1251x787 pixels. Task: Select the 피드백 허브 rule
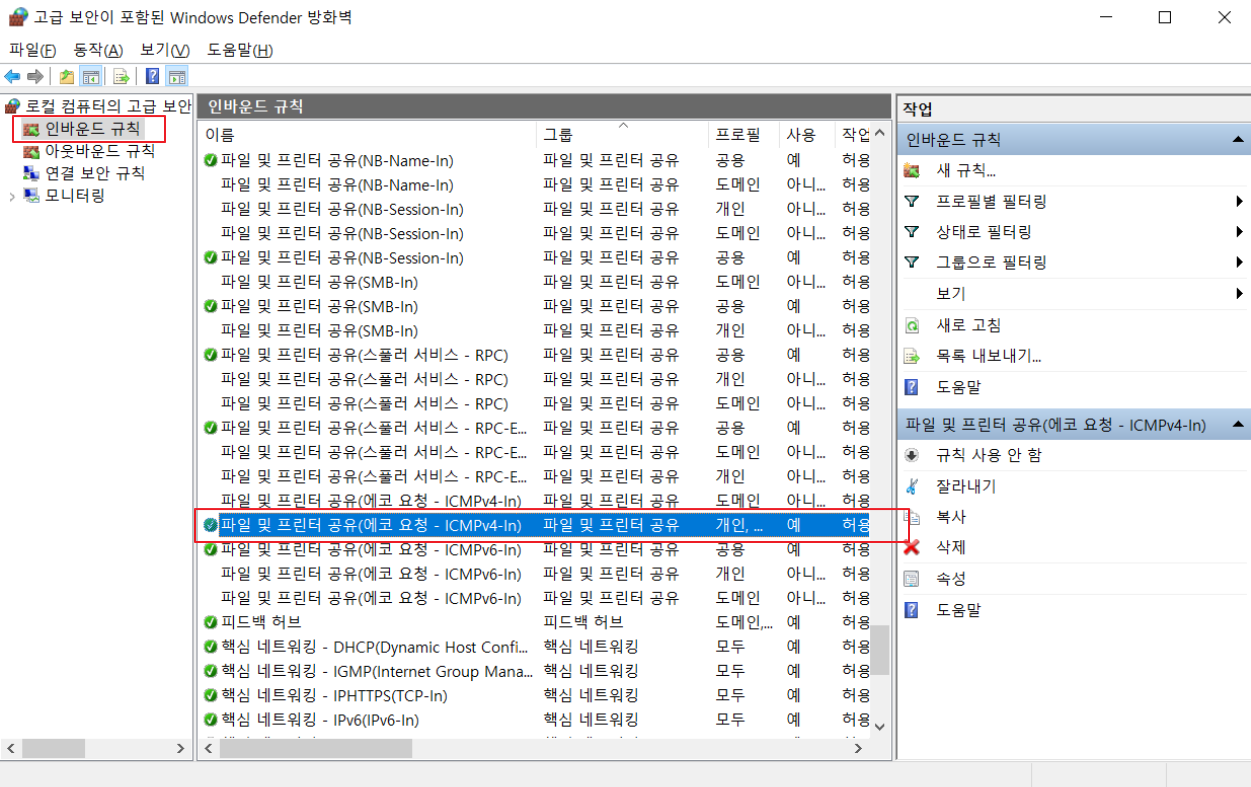click(535, 622)
